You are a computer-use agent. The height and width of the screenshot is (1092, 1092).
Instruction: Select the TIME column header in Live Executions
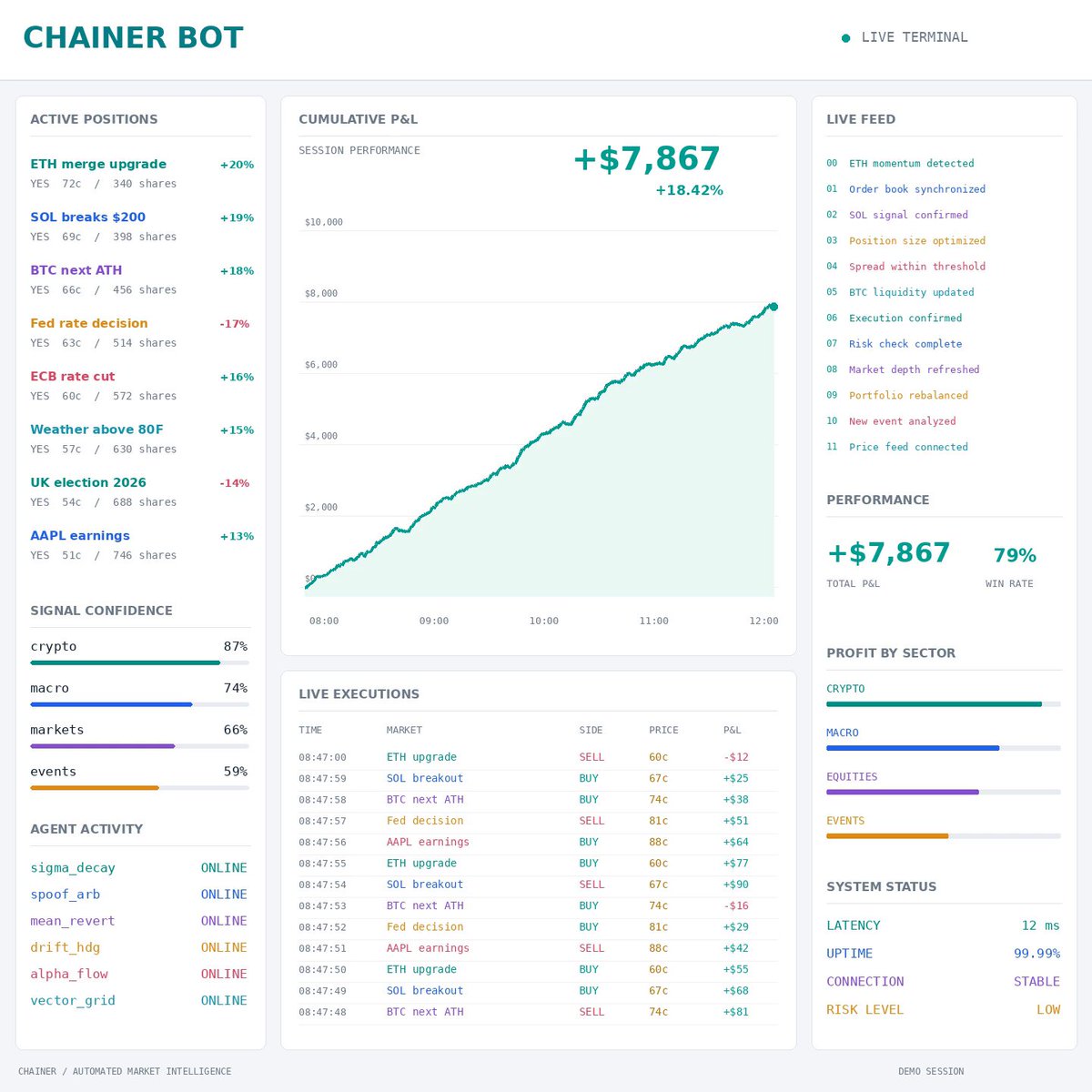point(310,730)
